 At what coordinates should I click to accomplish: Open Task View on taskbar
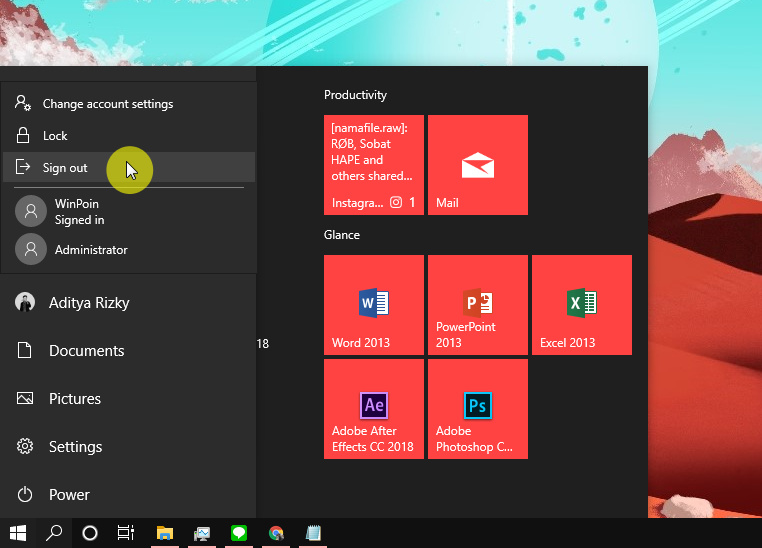(x=126, y=533)
